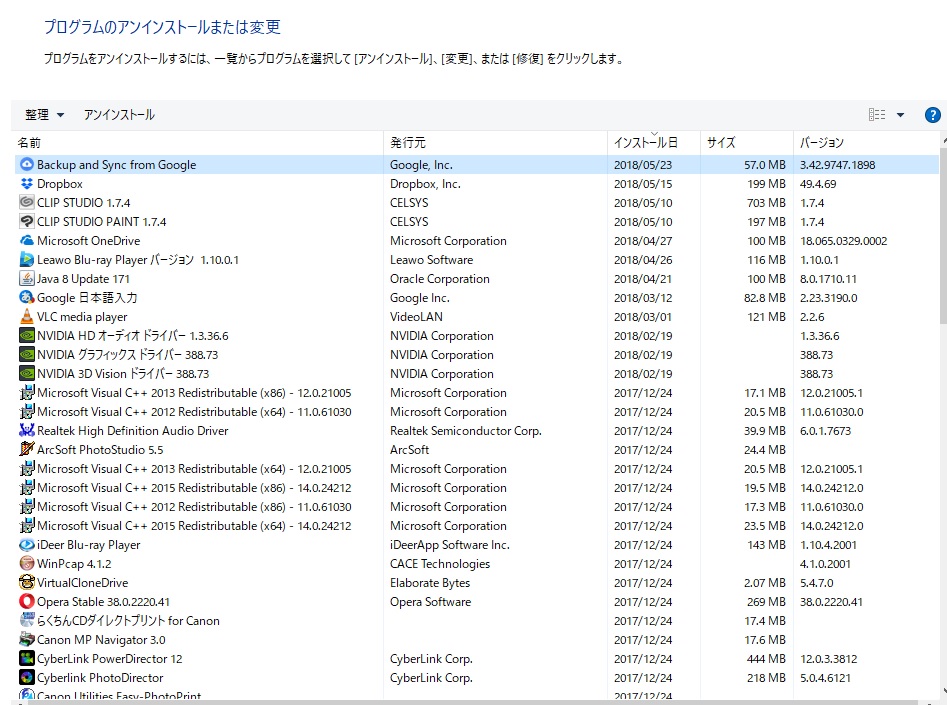Sort by インストール日 column header
Screen dimensions: 947x705
click(645, 143)
